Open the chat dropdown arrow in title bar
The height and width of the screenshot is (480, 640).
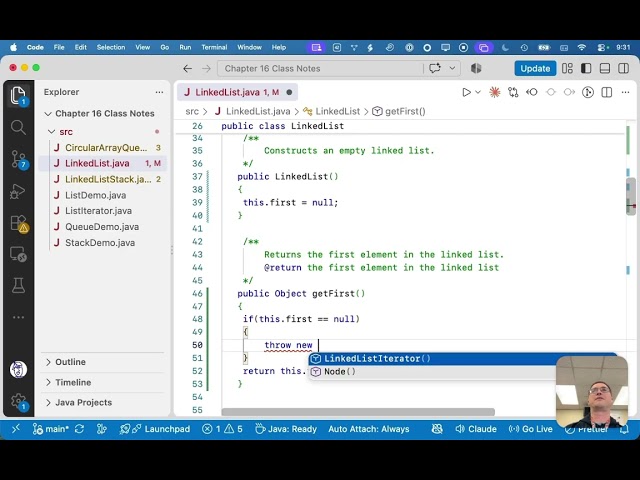click(452, 68)
